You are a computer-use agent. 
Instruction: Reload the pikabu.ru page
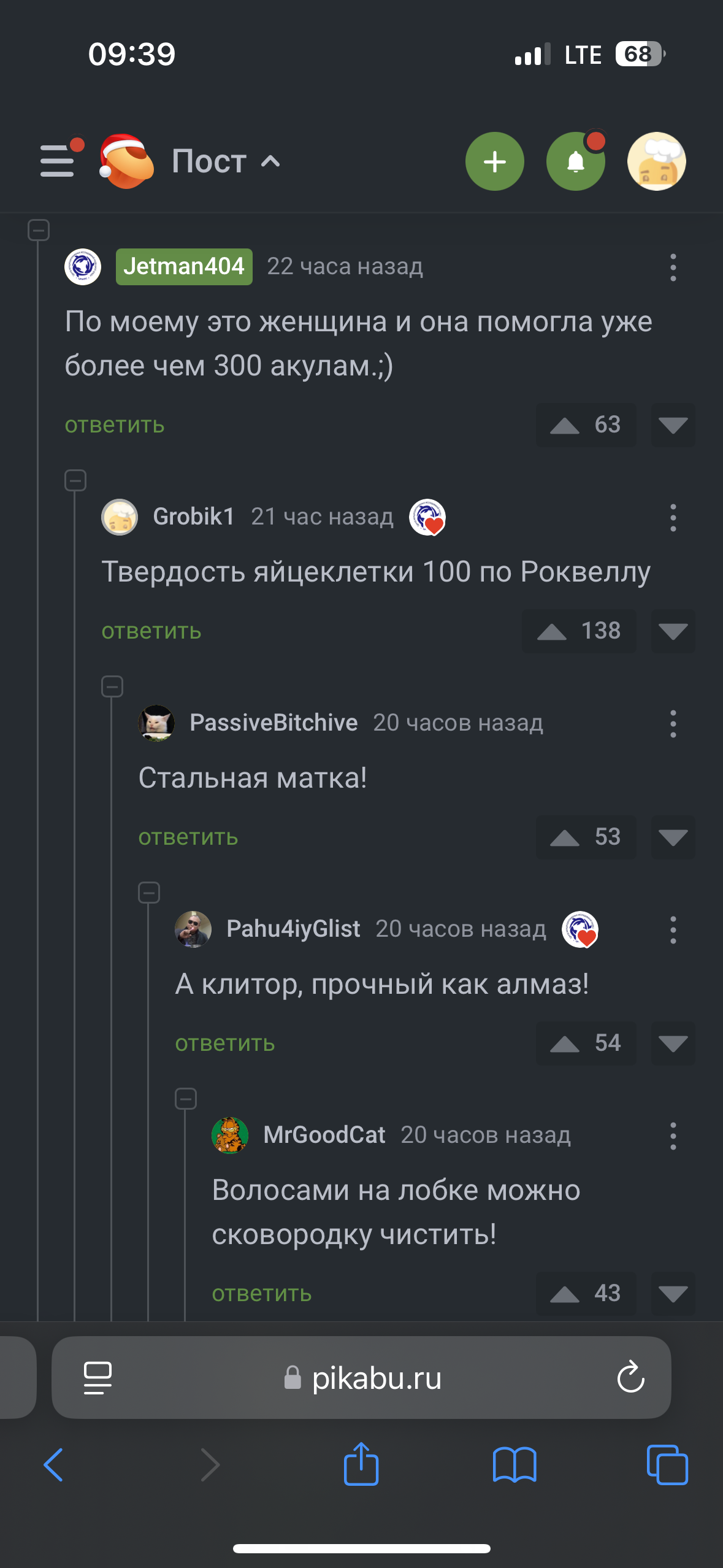click(630, 1377)
